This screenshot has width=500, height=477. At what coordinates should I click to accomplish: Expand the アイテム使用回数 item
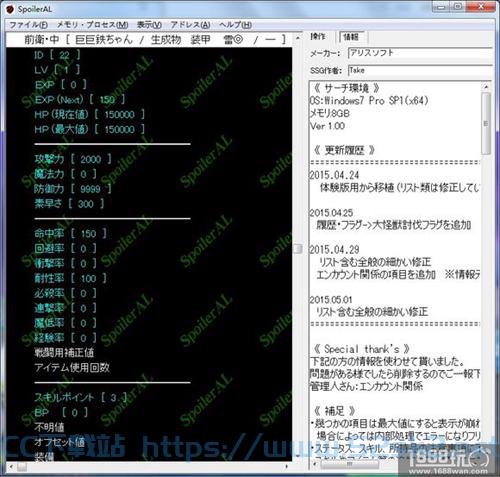point(72,367)
